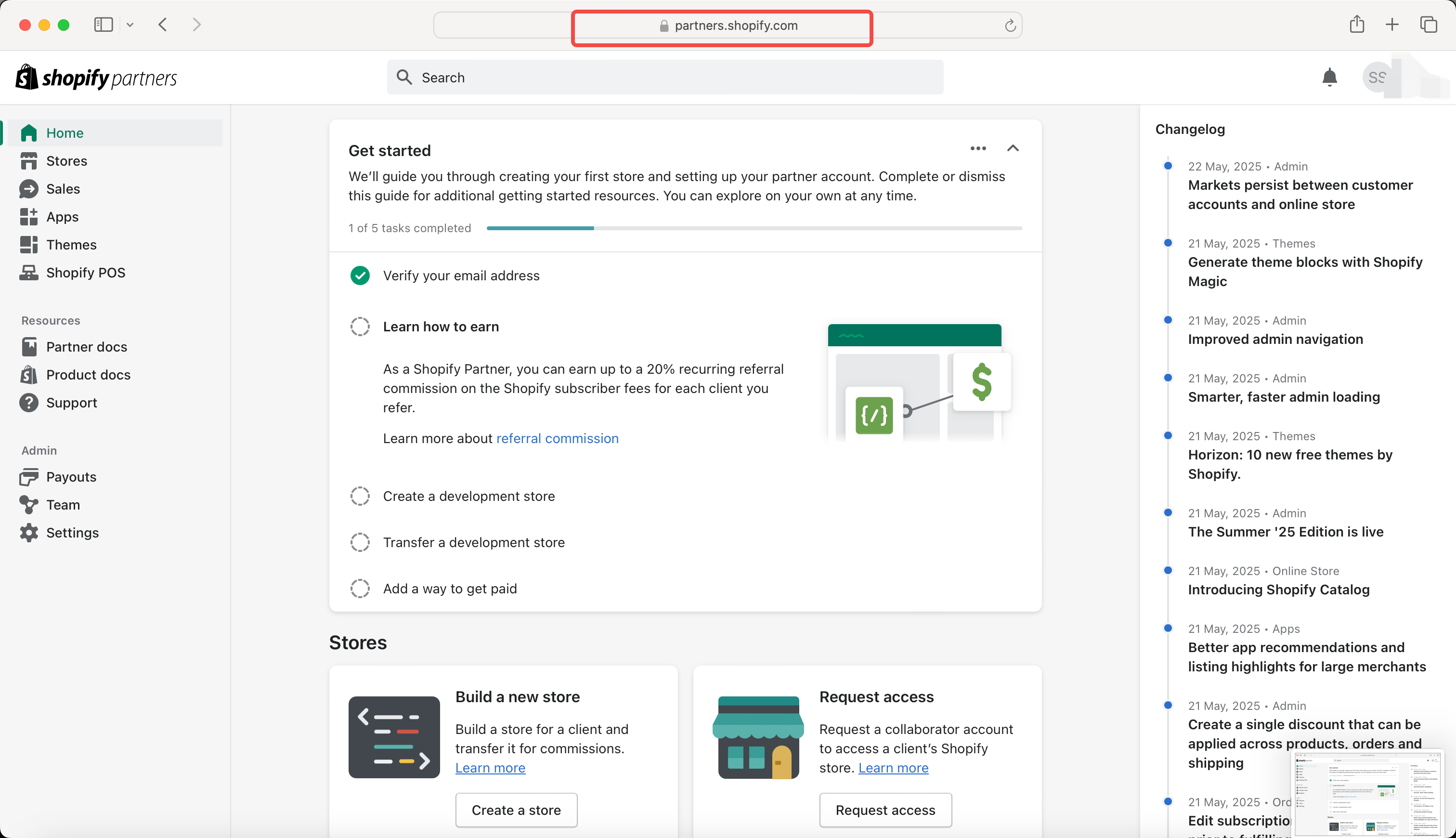Click Learn more under Build a new store

[490, 768]
